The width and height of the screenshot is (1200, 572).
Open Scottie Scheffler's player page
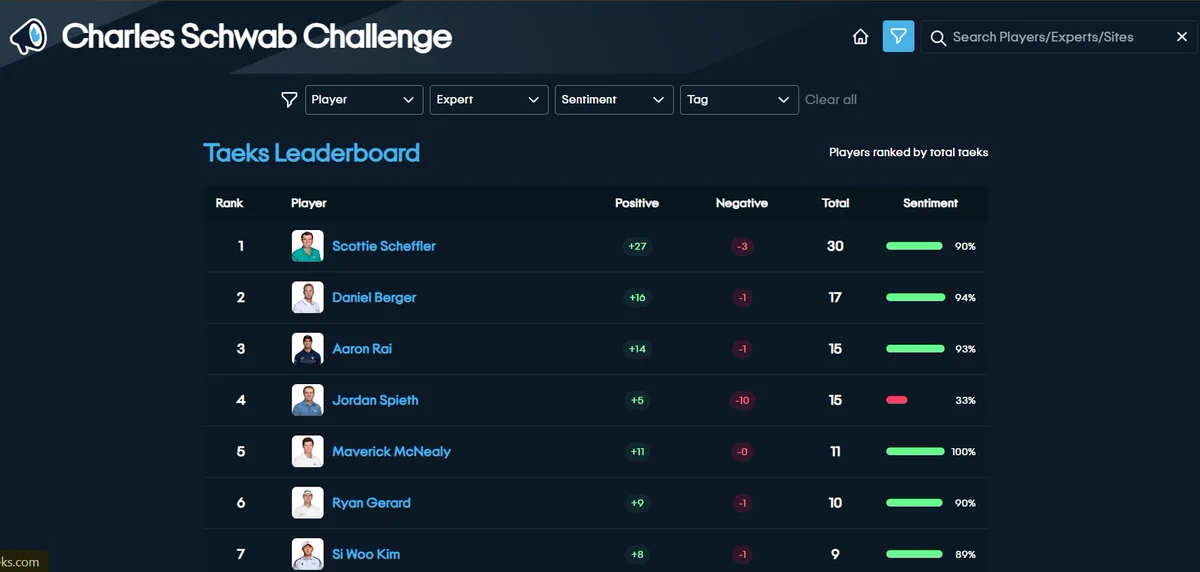click(x=384, y=246)
